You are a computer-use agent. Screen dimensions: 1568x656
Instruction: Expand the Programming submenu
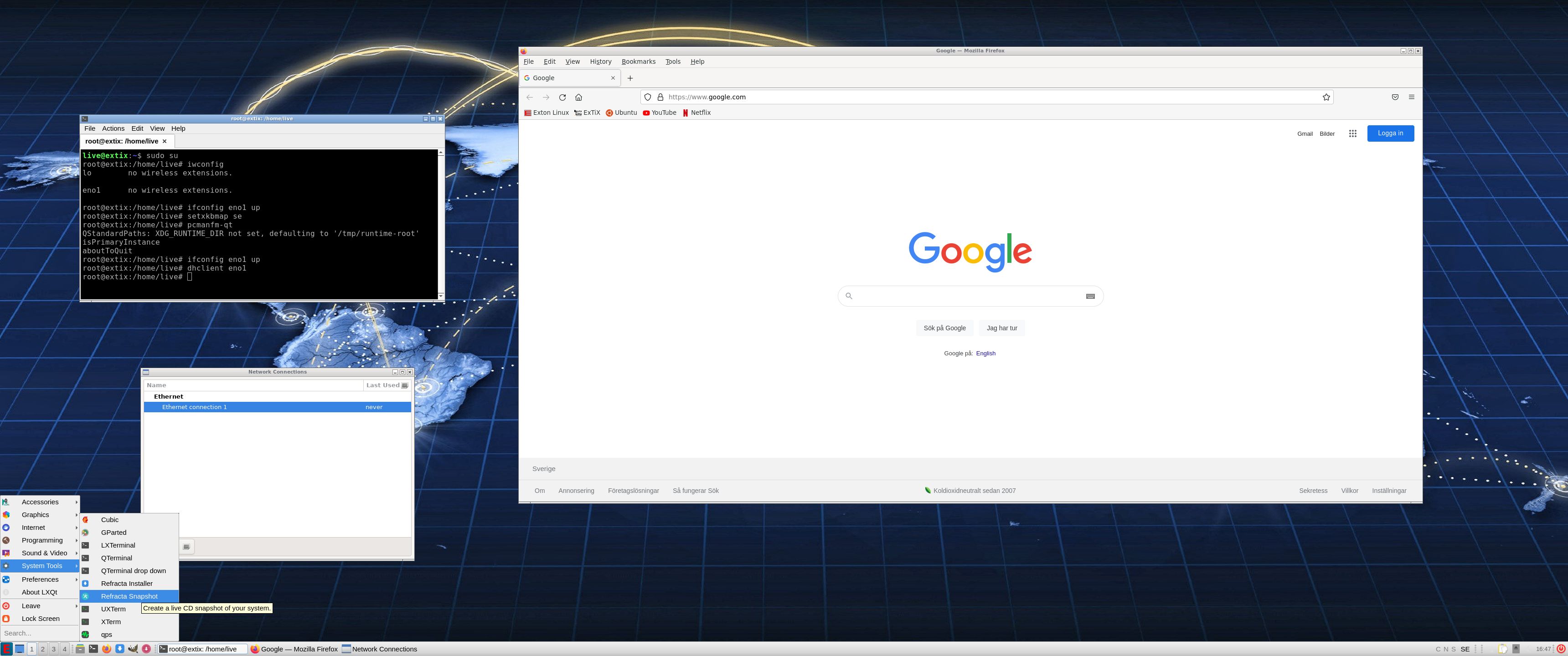pyautogui.click(x=40, y=540)
